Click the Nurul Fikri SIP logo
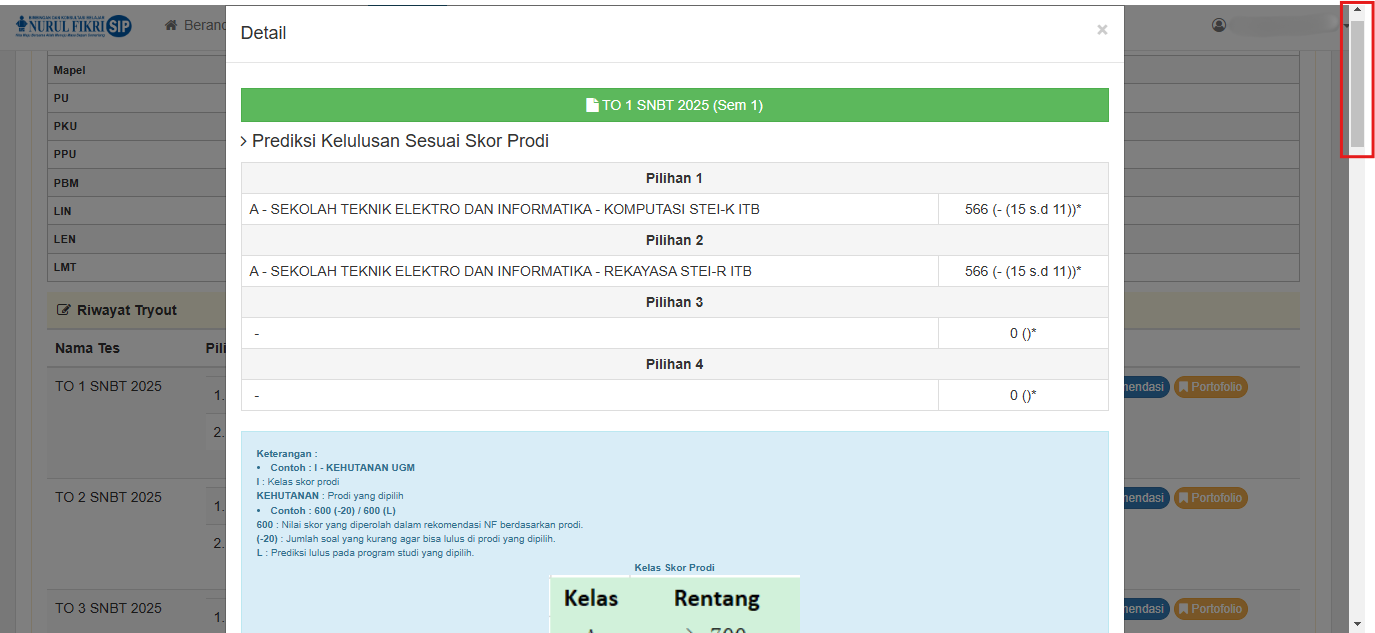Screen dimensions: 1375x633 point(73,25)
